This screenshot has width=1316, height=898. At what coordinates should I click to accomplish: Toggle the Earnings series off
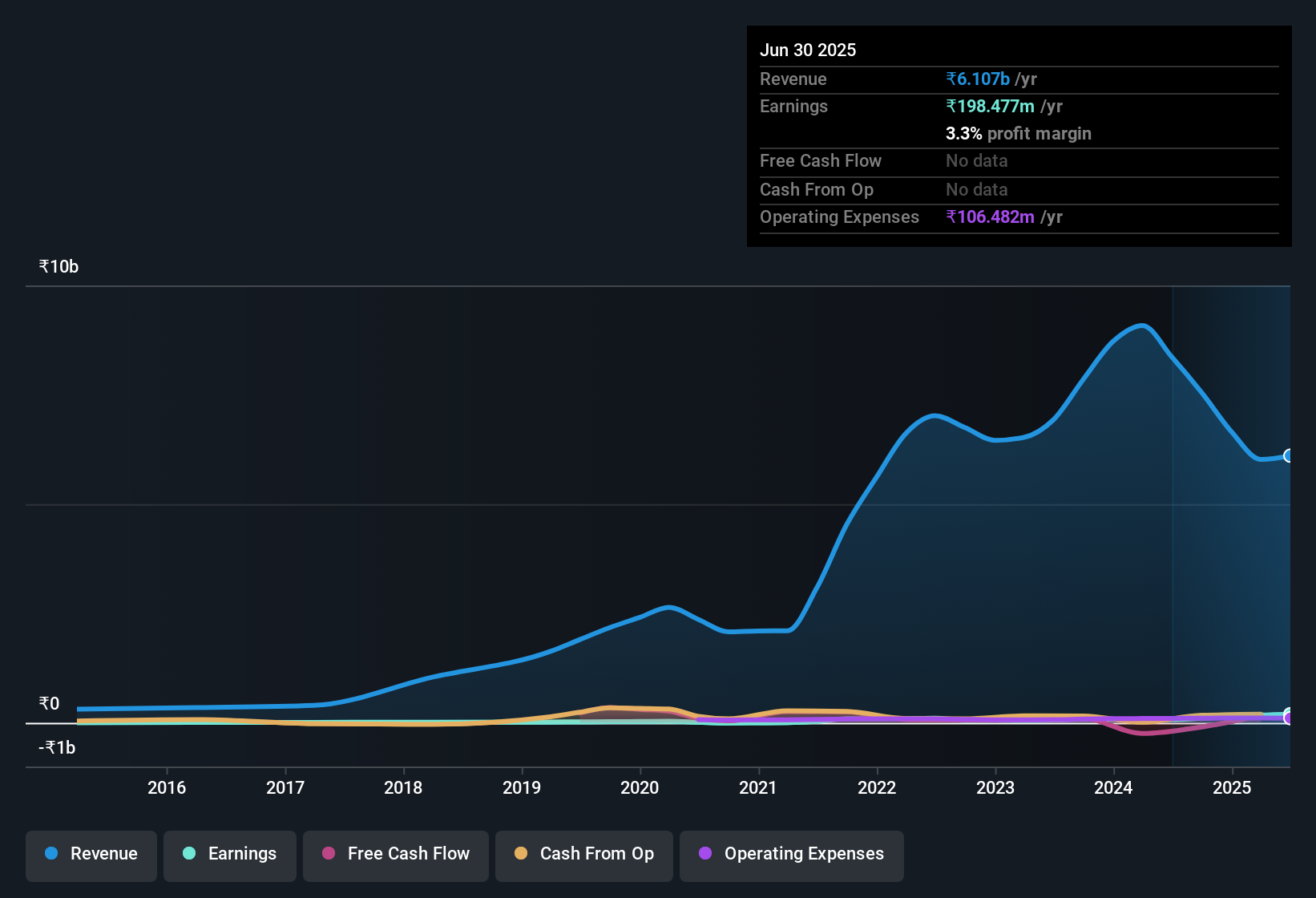230,854
